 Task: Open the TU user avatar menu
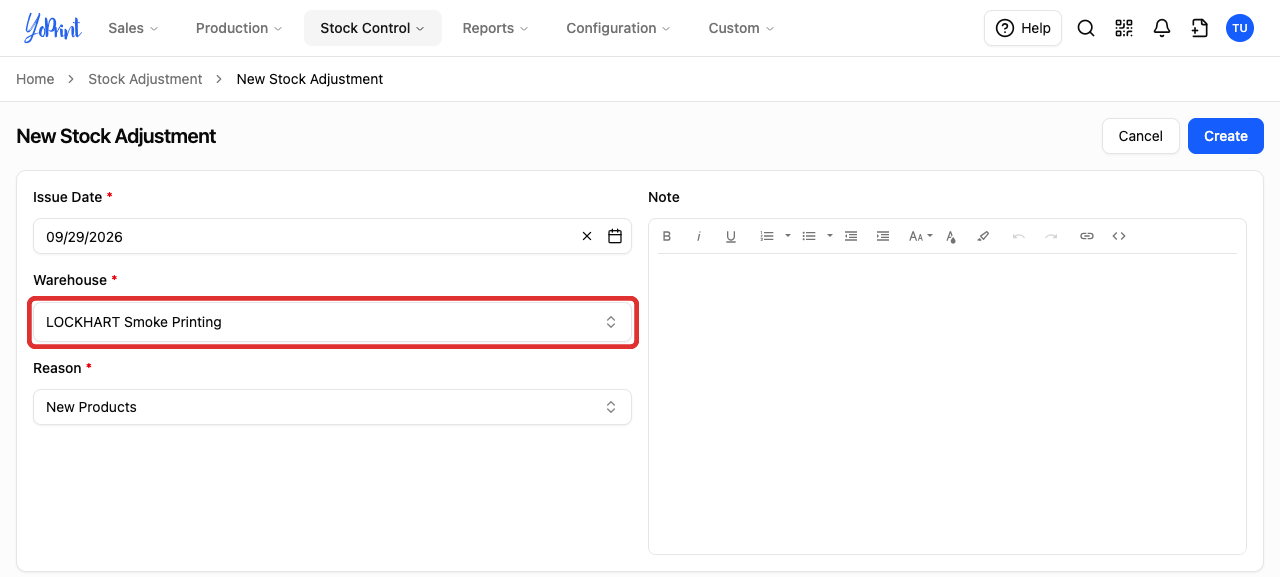pyautogui.click(x=1240, y=28)
